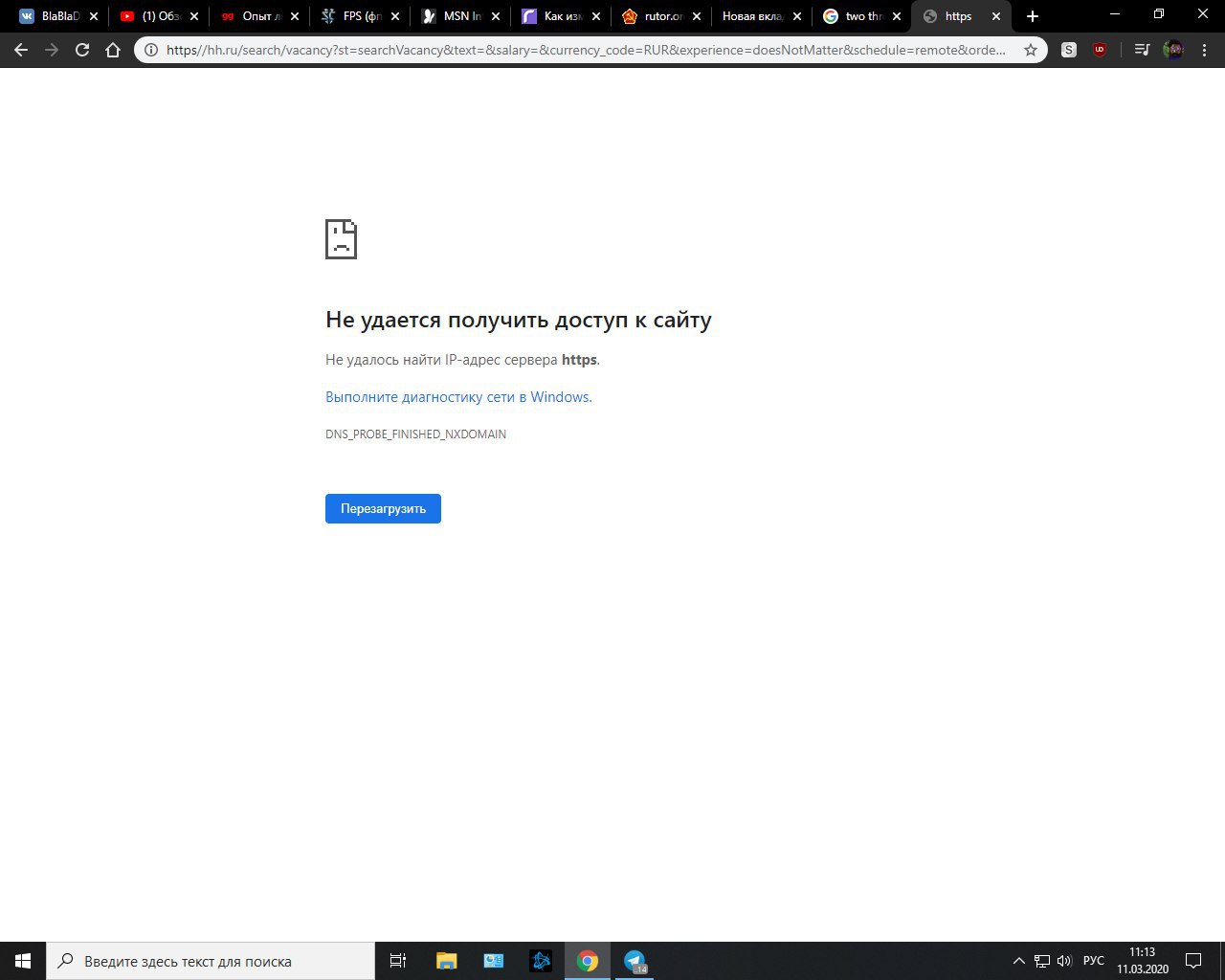Go to the home page icon

pyautogui.click(x=113, y=50)
